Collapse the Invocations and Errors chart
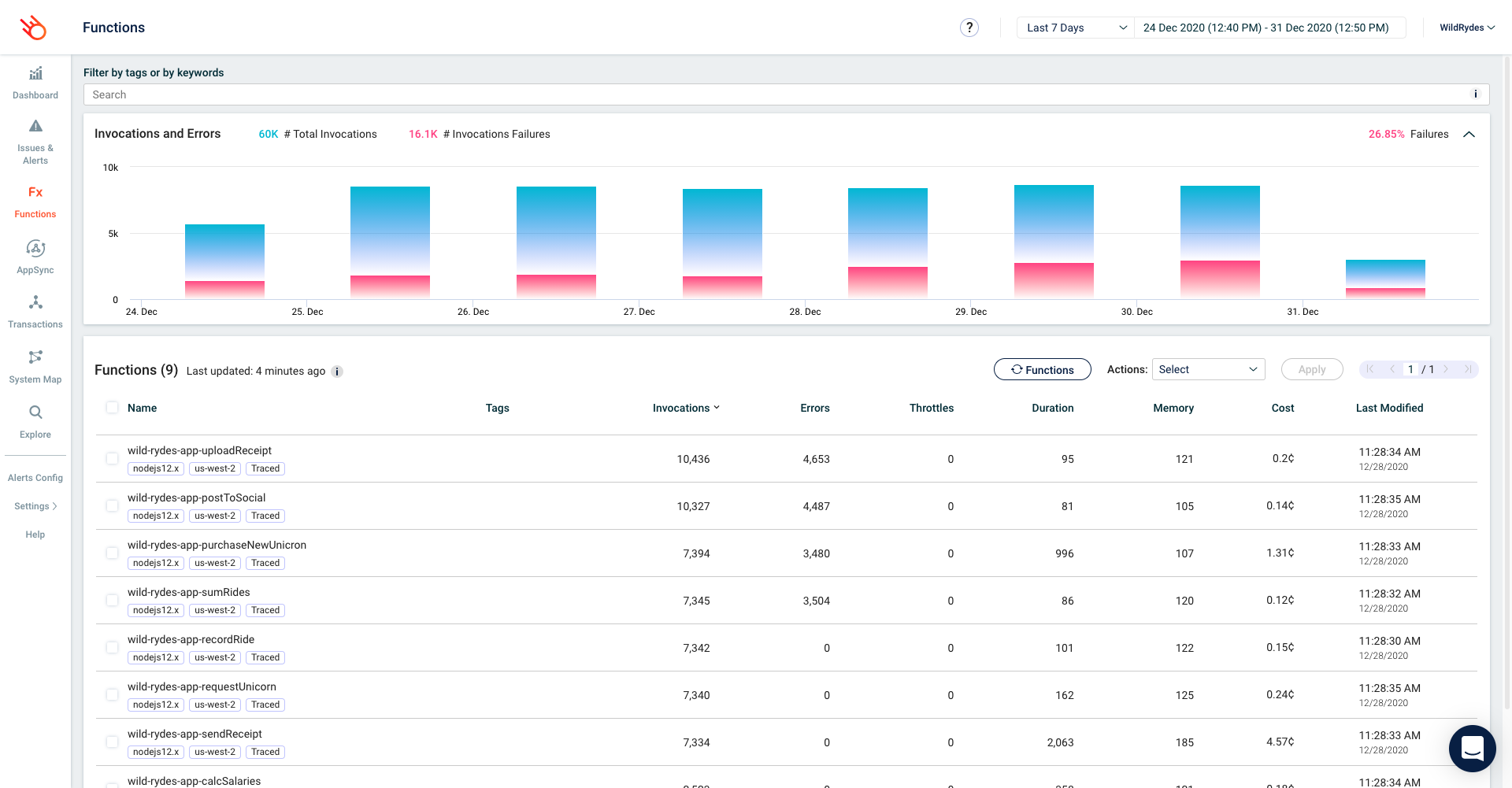This screenshot has width=1512, height=788. pos(1469,135)
